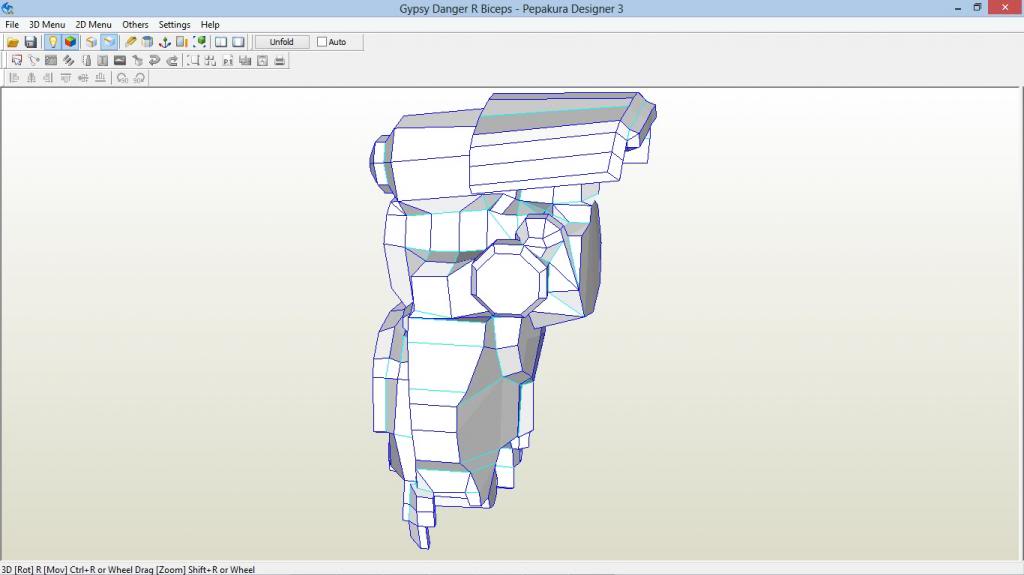Minimize the Pepakura Designer window
Screen dimensions: 1024x575
point(958,8)
